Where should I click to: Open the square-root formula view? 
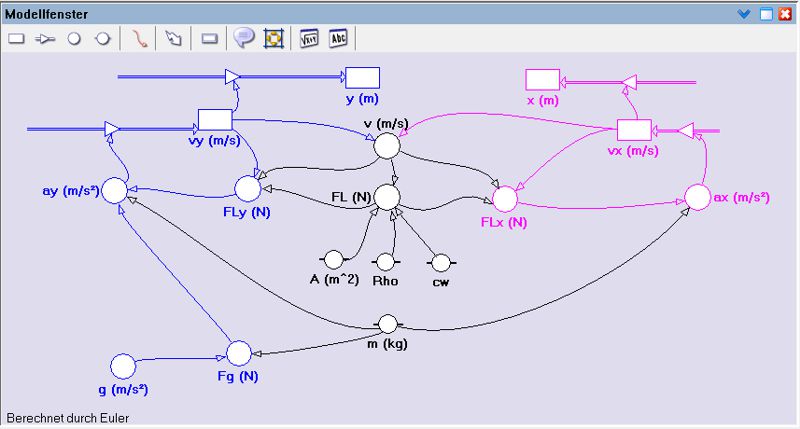[x=310, y=38]
